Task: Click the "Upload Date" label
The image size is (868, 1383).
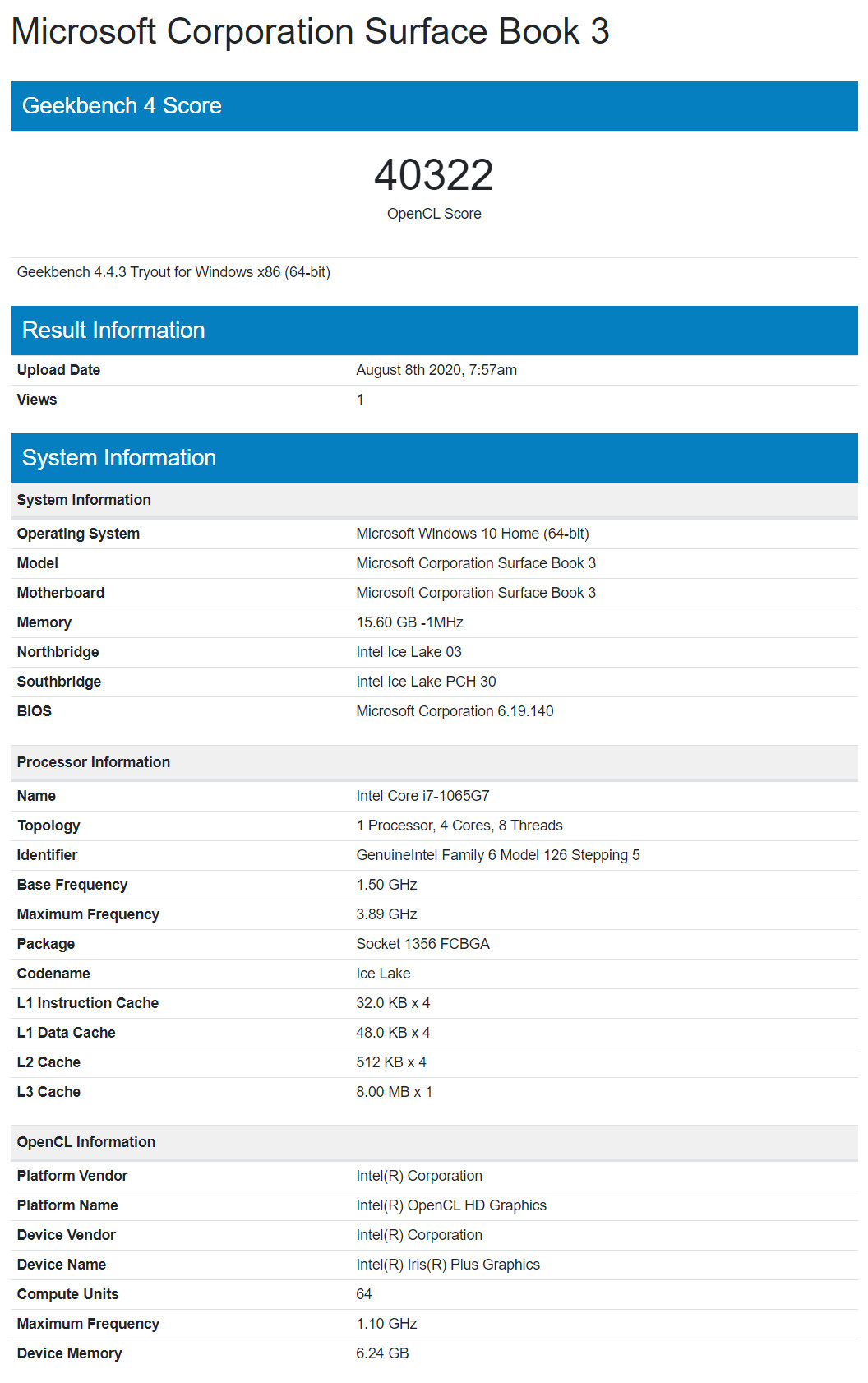Action: point(58,370)
